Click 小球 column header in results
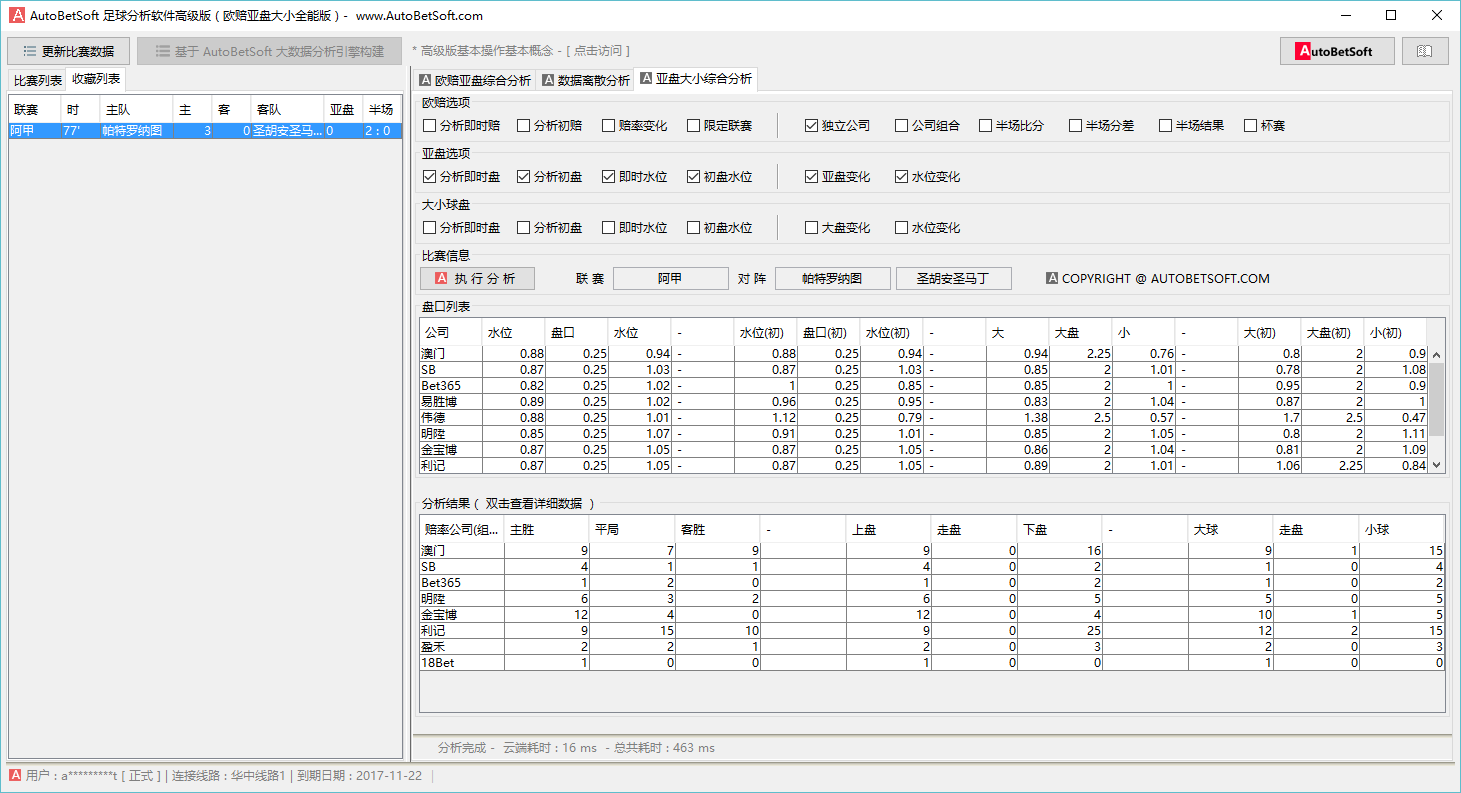 click(x=1402, y=530)
